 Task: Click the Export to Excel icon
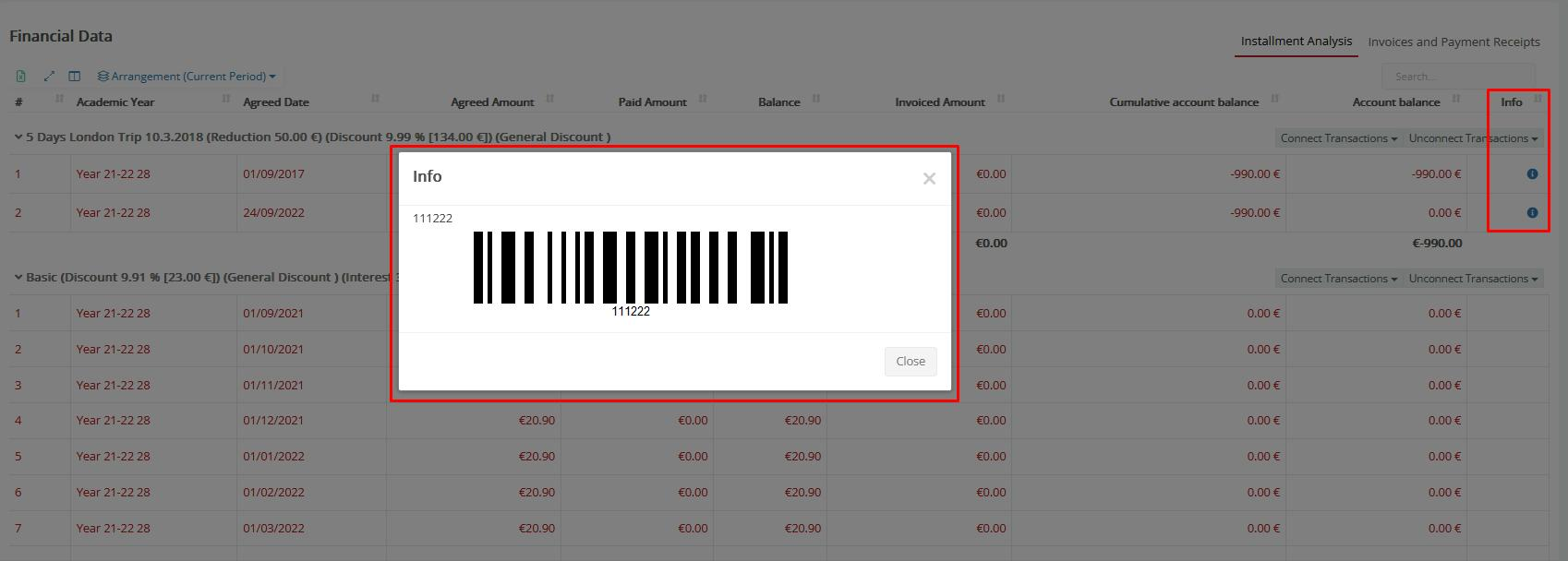(x=20, y=77)
